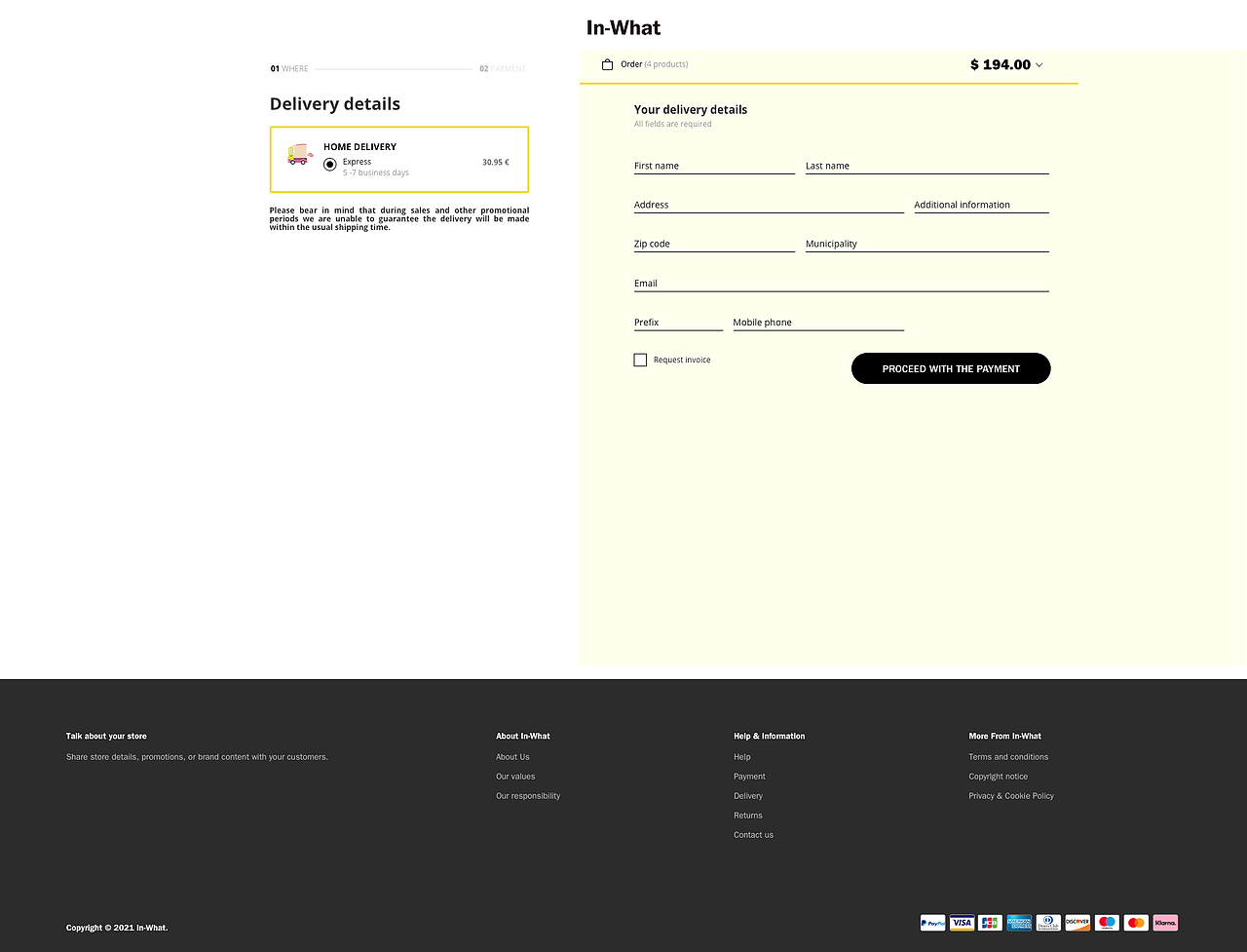Open the Contact us footer link
Screen dimensions: 1247x952
[753, 835]
